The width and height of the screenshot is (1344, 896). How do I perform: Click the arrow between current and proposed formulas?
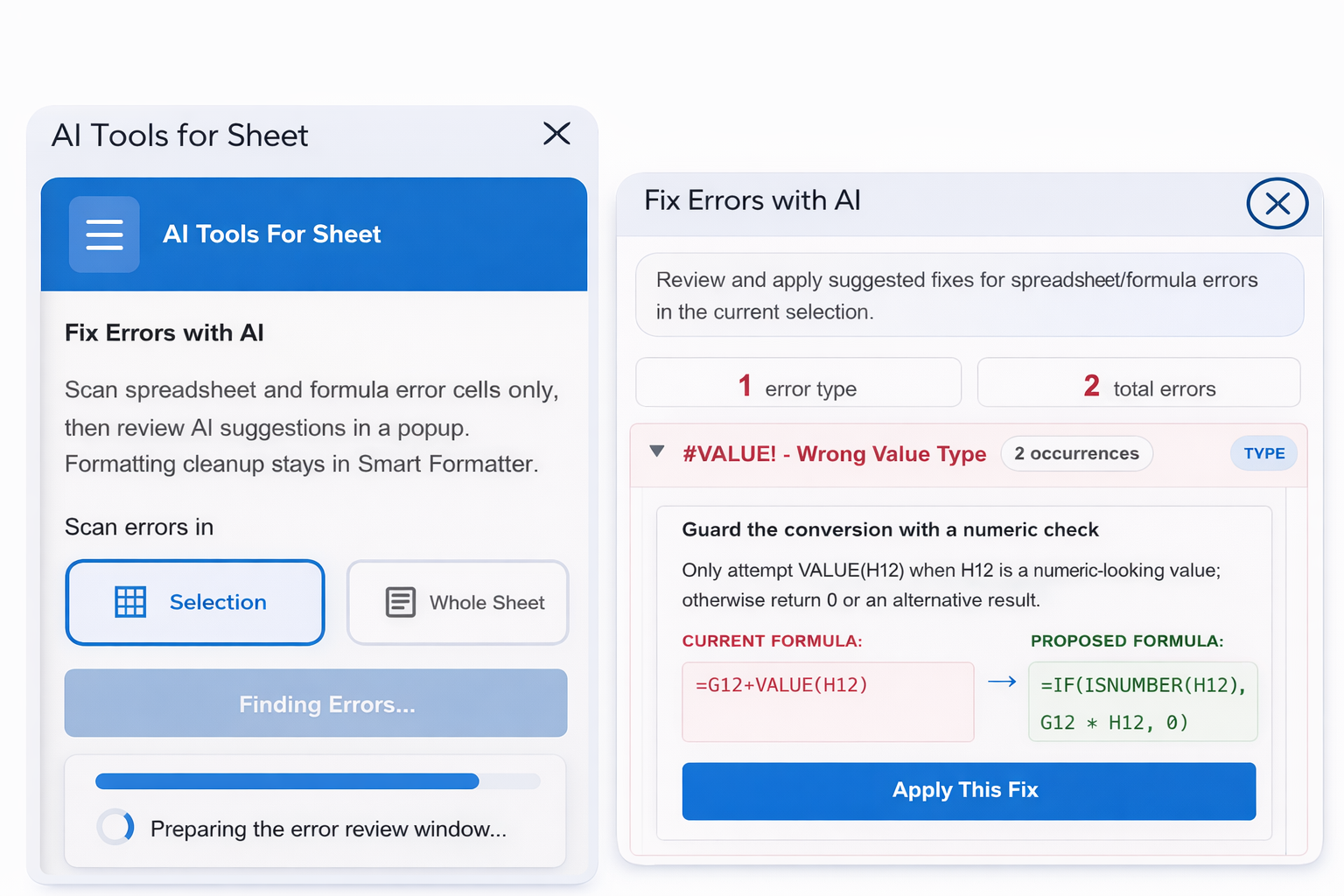pos(1002,682)
